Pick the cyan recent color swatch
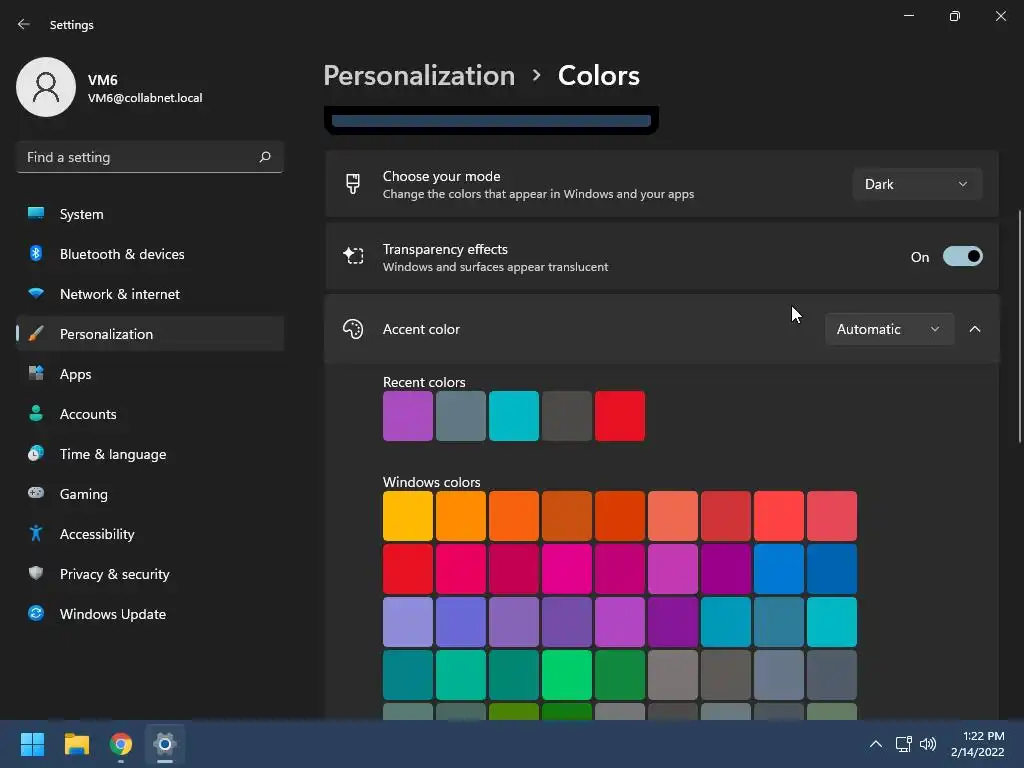Image resolution: width=1024 pixels, height=768 pixels. tap(514, 416)
